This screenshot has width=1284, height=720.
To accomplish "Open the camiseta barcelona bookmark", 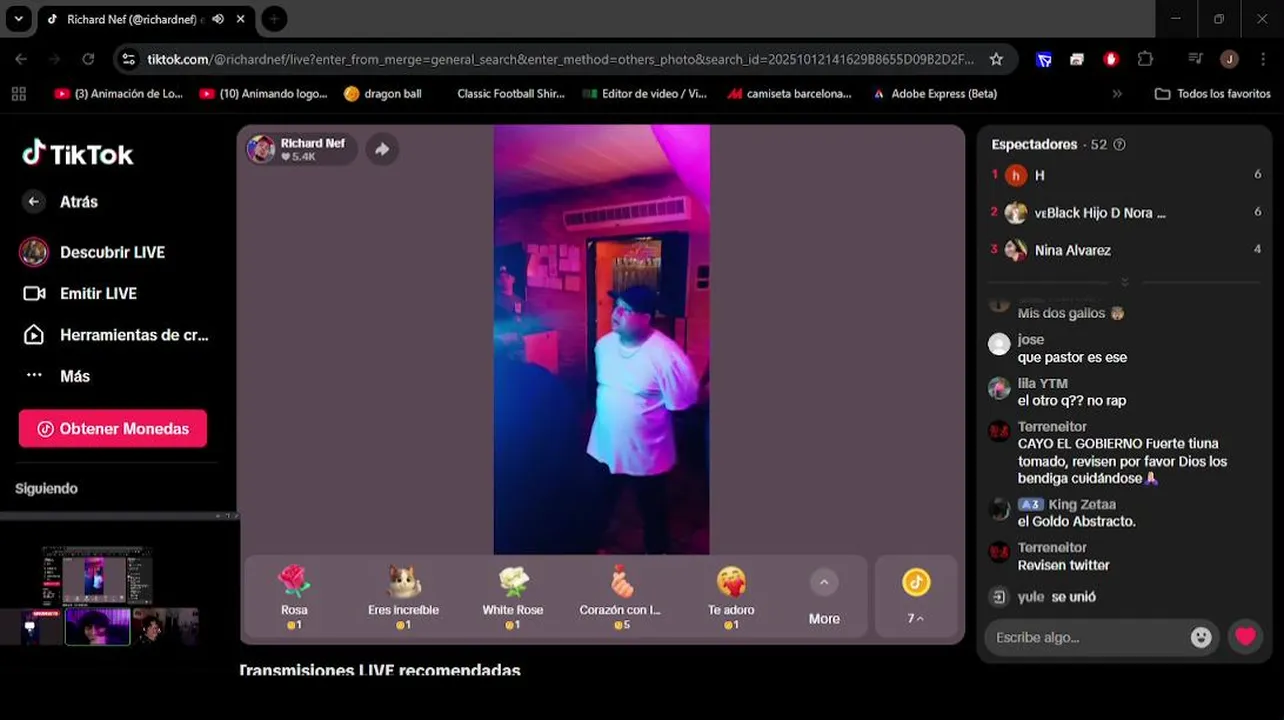I will [x=790, y=94].
